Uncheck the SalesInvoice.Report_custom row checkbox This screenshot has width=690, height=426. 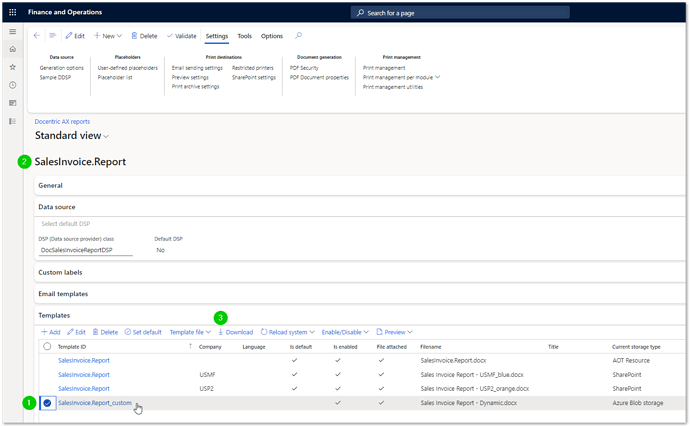pyautogui.click(x=48, y=403)
